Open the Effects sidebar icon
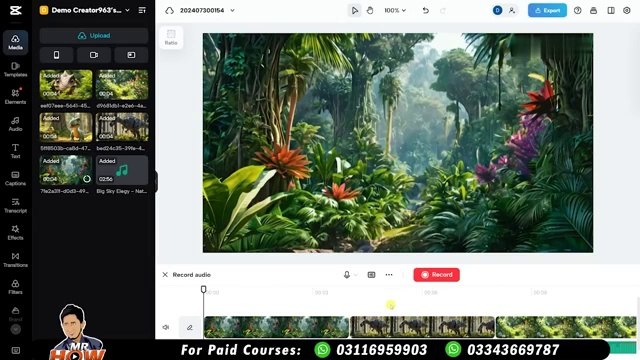 pos(16,233)
